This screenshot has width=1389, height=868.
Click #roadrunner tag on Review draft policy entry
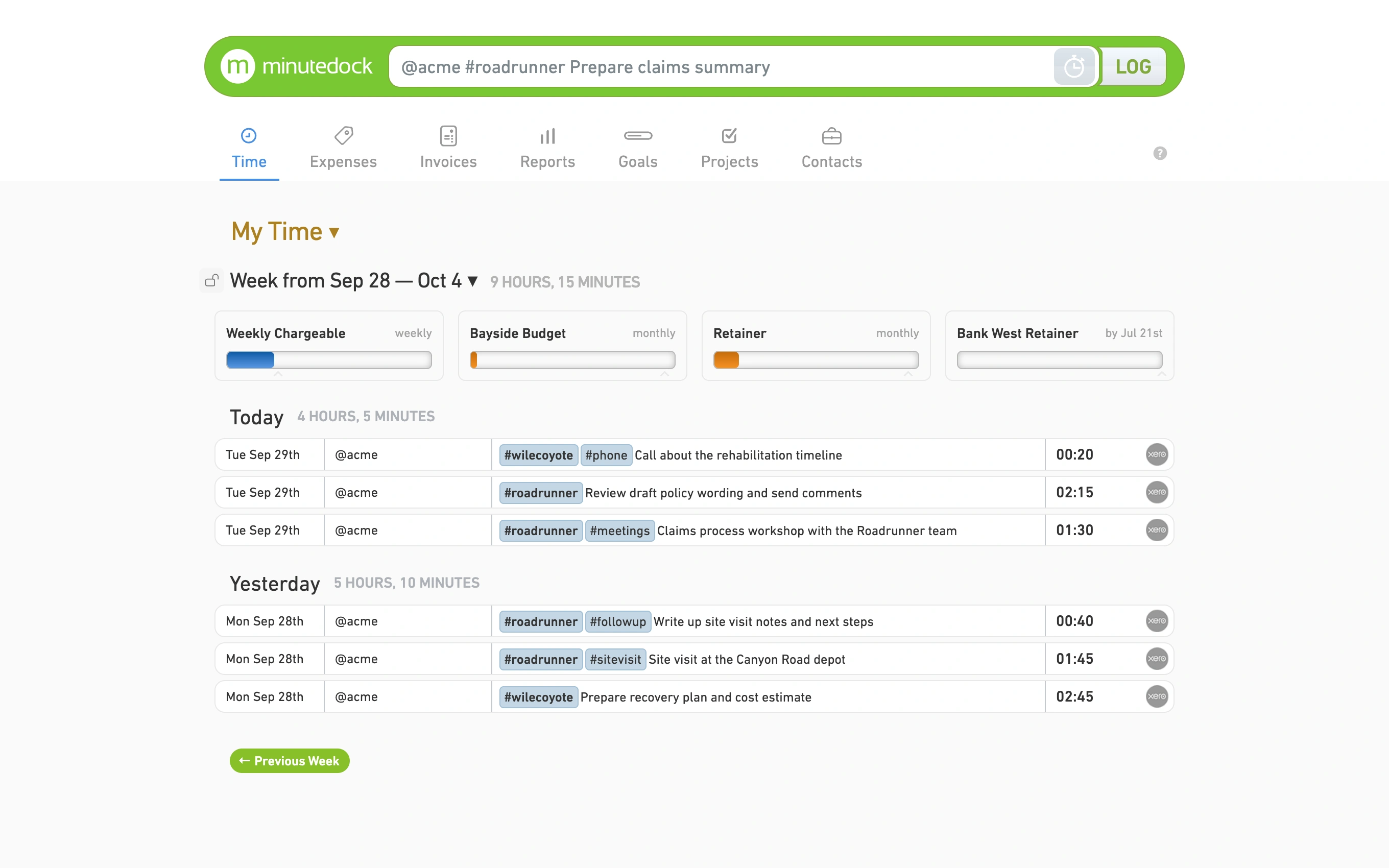(x=541, y=493)
